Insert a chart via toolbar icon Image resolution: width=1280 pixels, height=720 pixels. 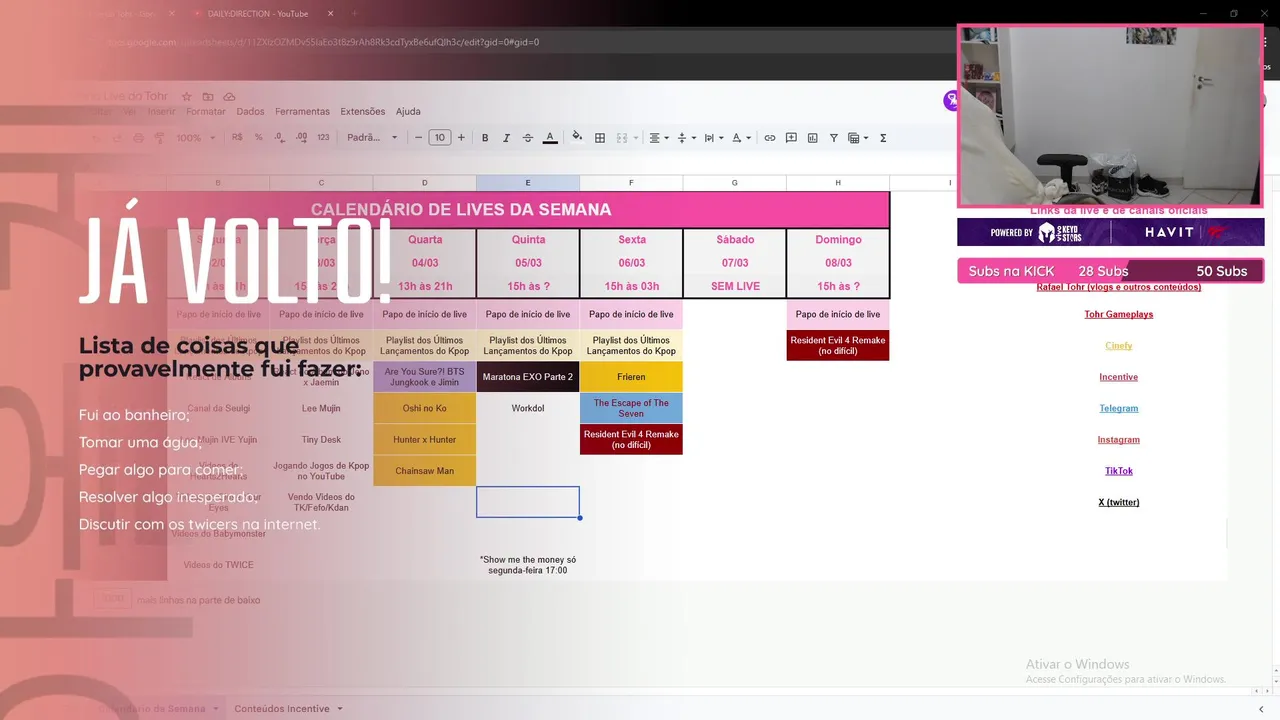[x=812, y=138]
